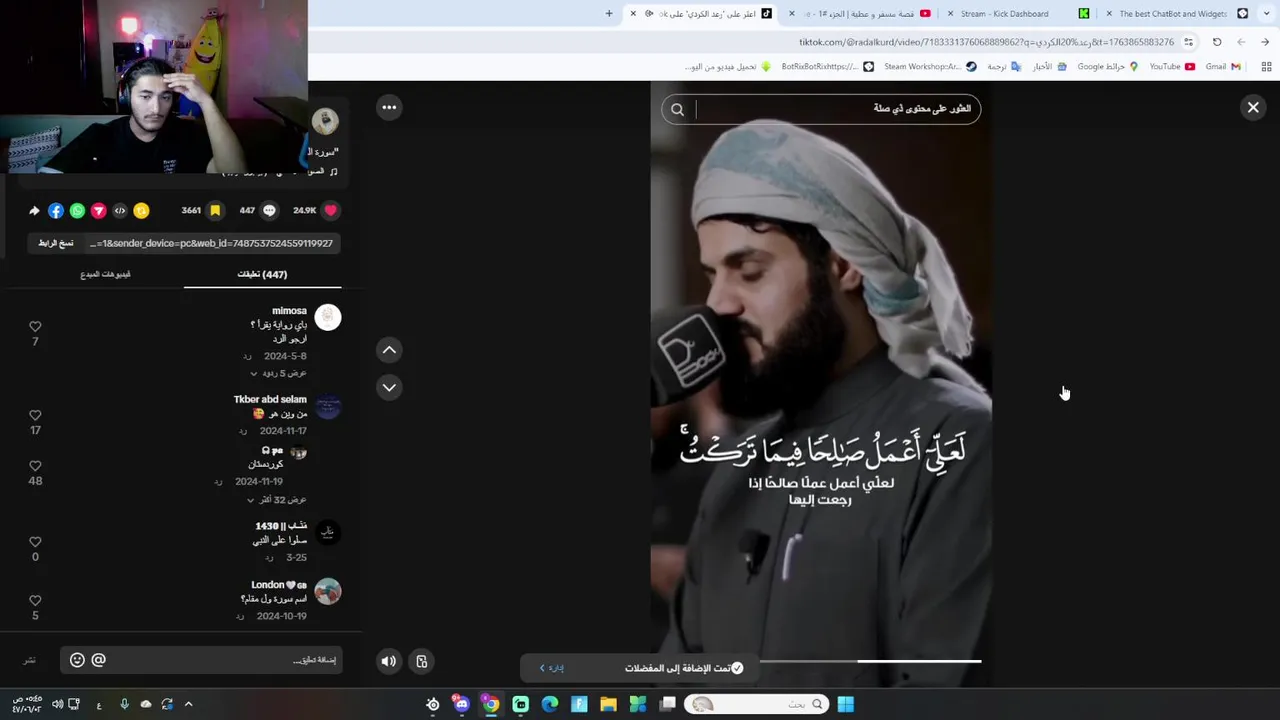Share the video to WhatsApp
The image size is (1280, 720).
point(77,211)
